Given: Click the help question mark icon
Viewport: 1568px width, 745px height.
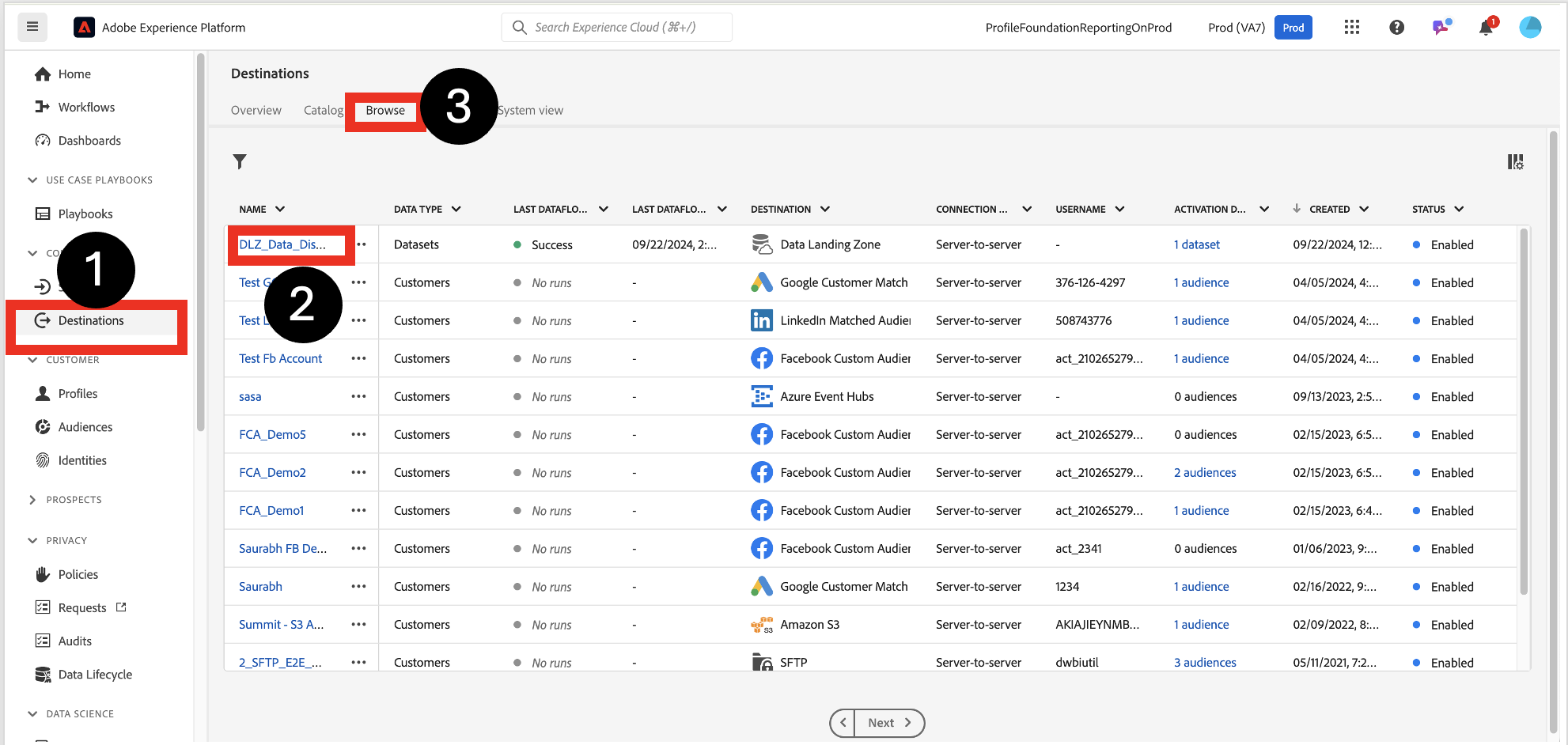Looking at the screenshot, I should tap(1396, 28).
